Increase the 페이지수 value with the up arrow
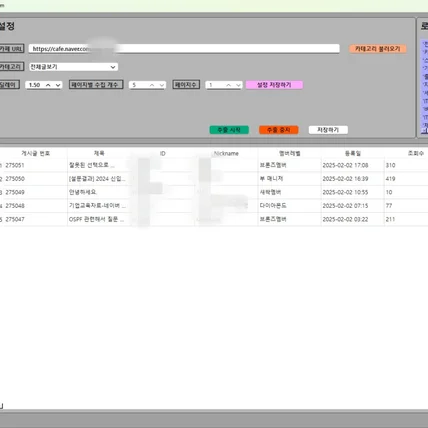 [228, 85]
